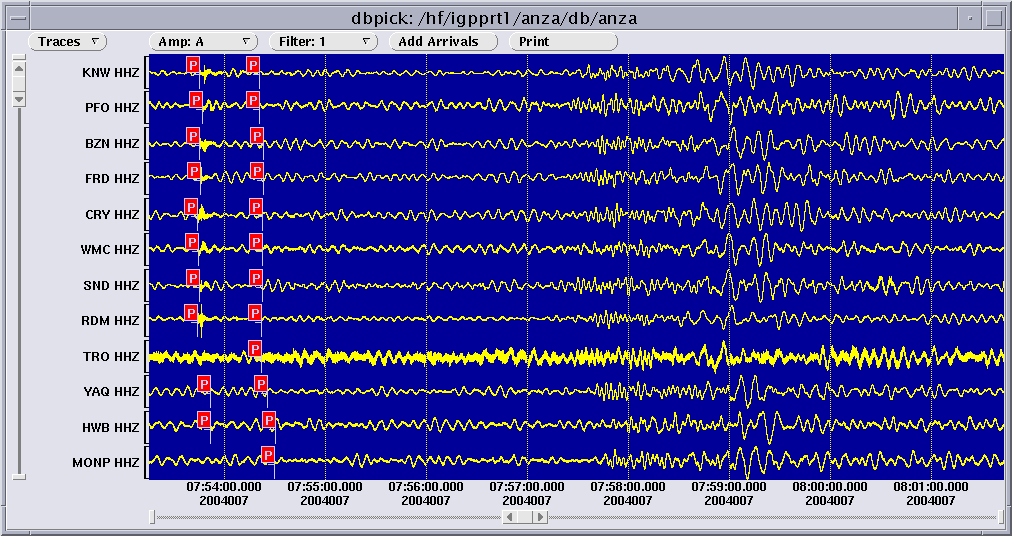Select first P arrival flag on CRY HHZ
The image size is (1012, 536).
[190, 207]
